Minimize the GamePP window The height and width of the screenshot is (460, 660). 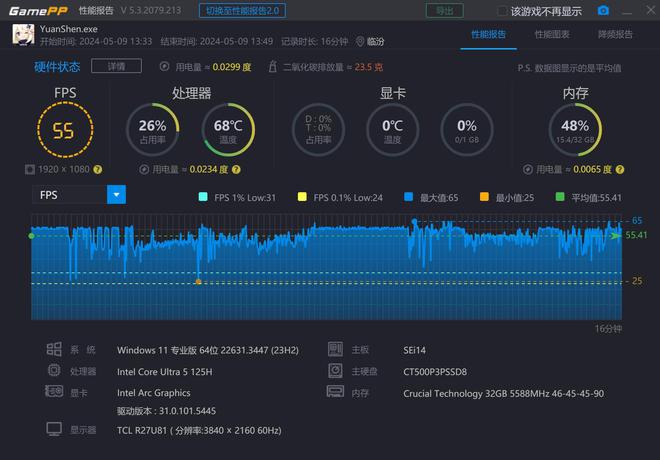[627, 12]
